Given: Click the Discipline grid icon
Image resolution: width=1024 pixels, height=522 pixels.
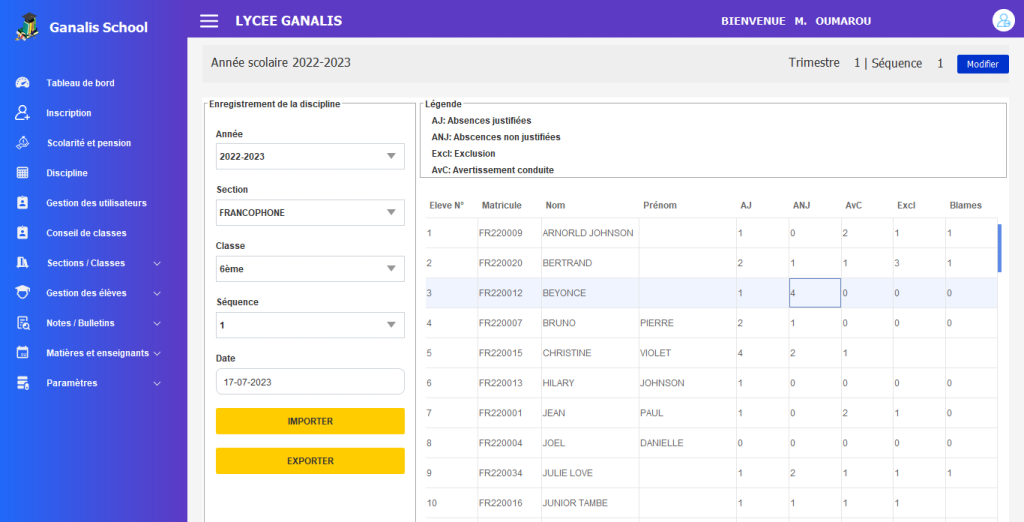Looking at the screenshot, I should [x=23, y=173].
